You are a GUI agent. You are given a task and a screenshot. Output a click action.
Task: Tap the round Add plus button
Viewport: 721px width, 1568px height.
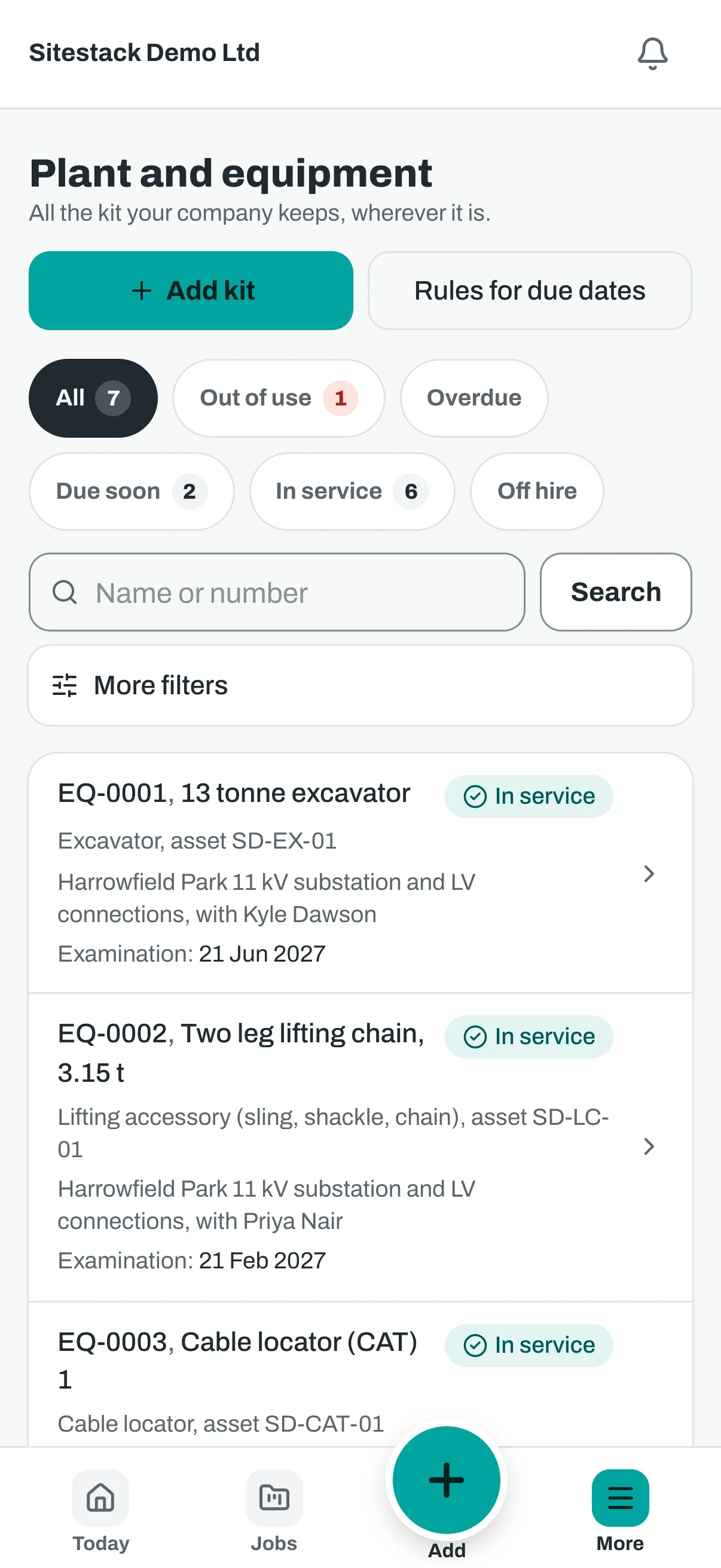pyautogui.click(x=447, y=1479)
